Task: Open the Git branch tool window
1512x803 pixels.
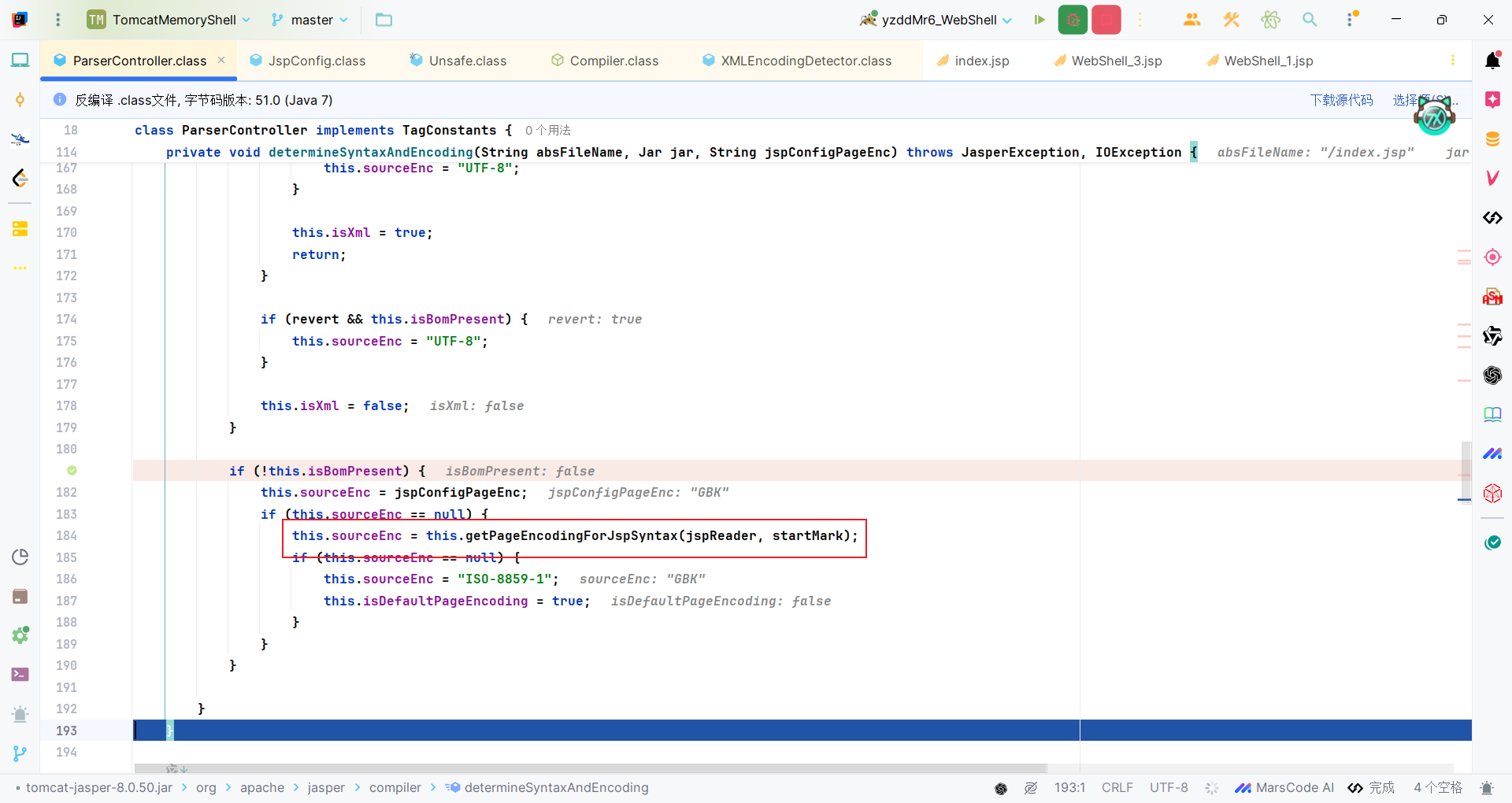Action: click(20, 753)
